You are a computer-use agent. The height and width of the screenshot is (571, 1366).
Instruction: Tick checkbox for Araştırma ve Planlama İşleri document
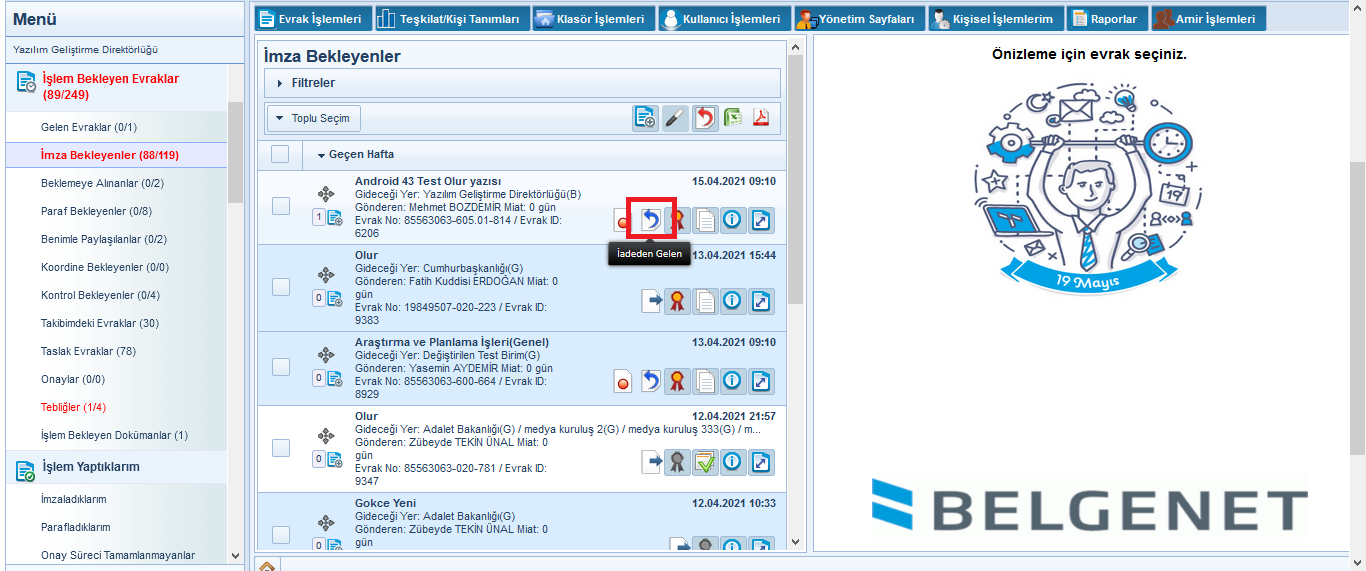[281, 367]
